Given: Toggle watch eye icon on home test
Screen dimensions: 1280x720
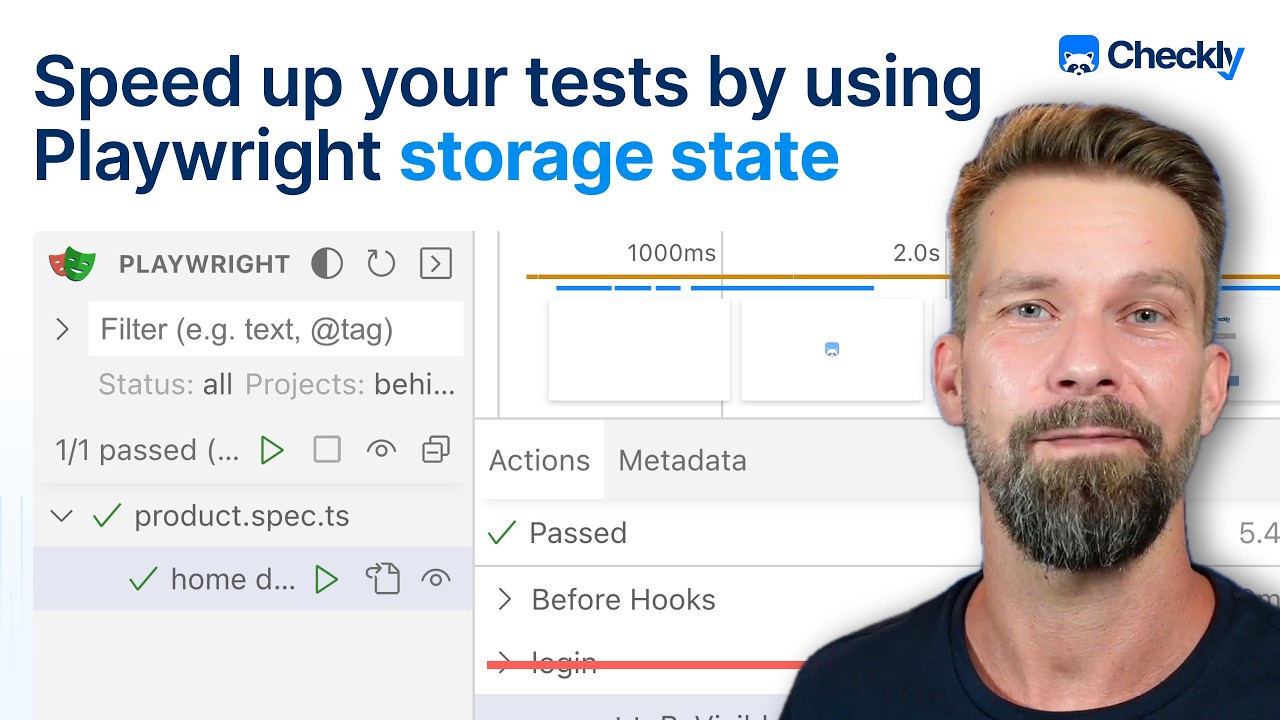Looking at the screenshot, I should pyautogui.click(x=436, y=579).
